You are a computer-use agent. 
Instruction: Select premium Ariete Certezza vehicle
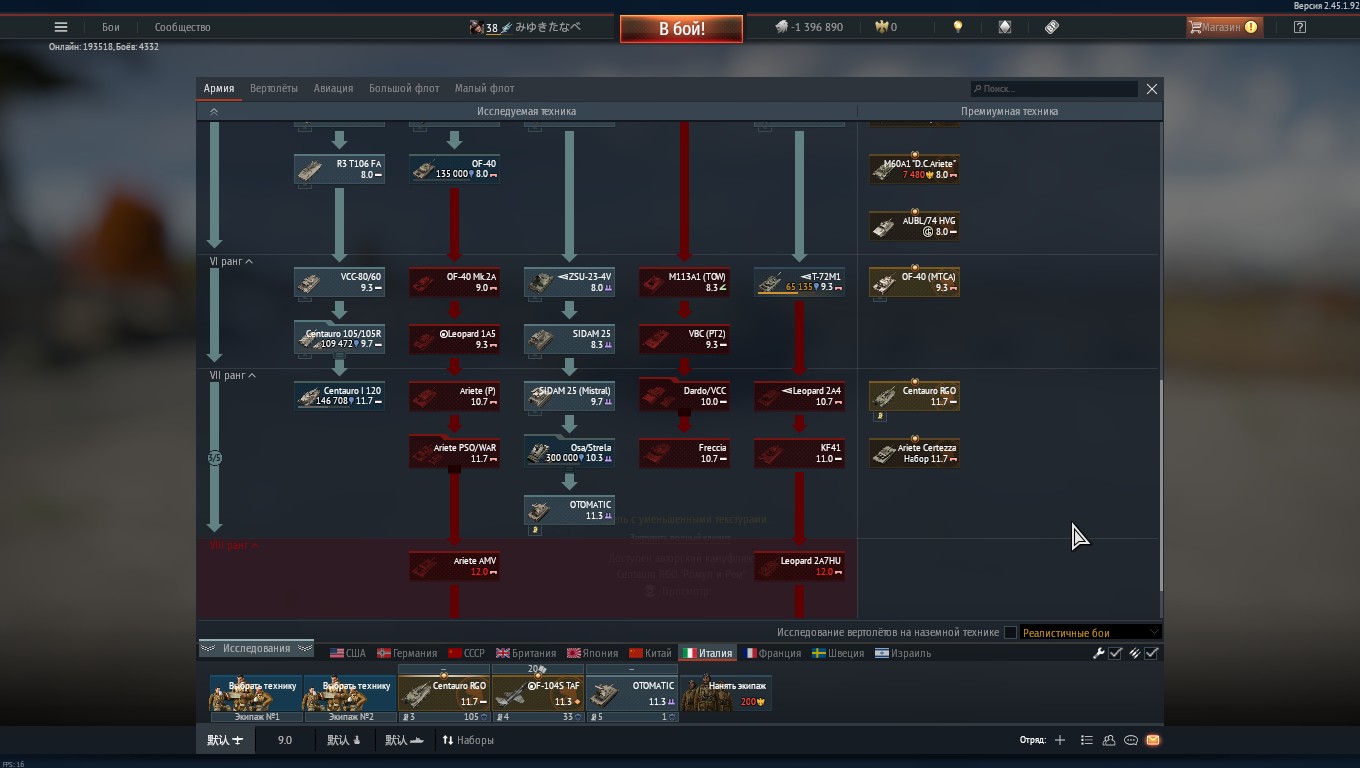(x=914, y=453)
